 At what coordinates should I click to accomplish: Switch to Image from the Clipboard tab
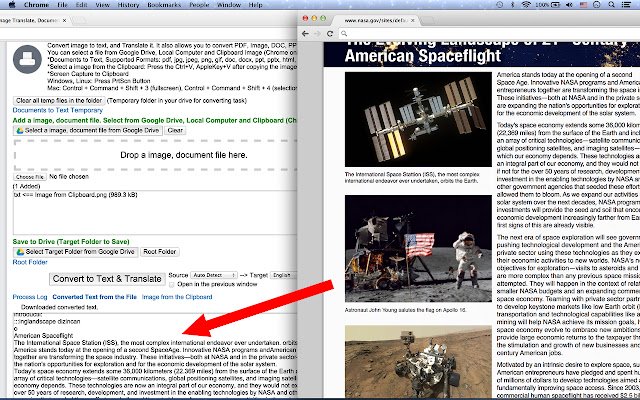pyautogui.click(x=177, y=297)
